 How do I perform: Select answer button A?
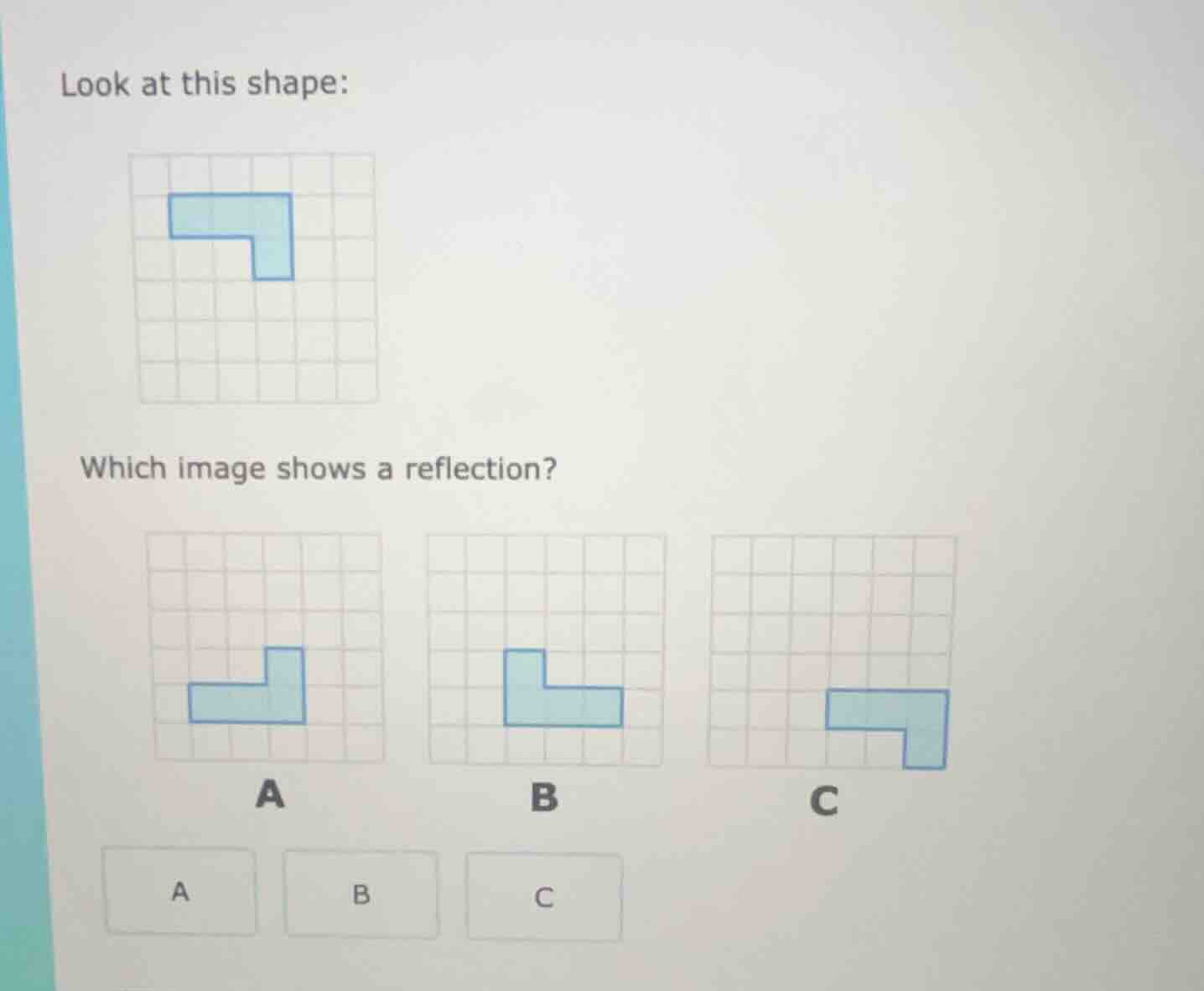[x=179, y=892]
